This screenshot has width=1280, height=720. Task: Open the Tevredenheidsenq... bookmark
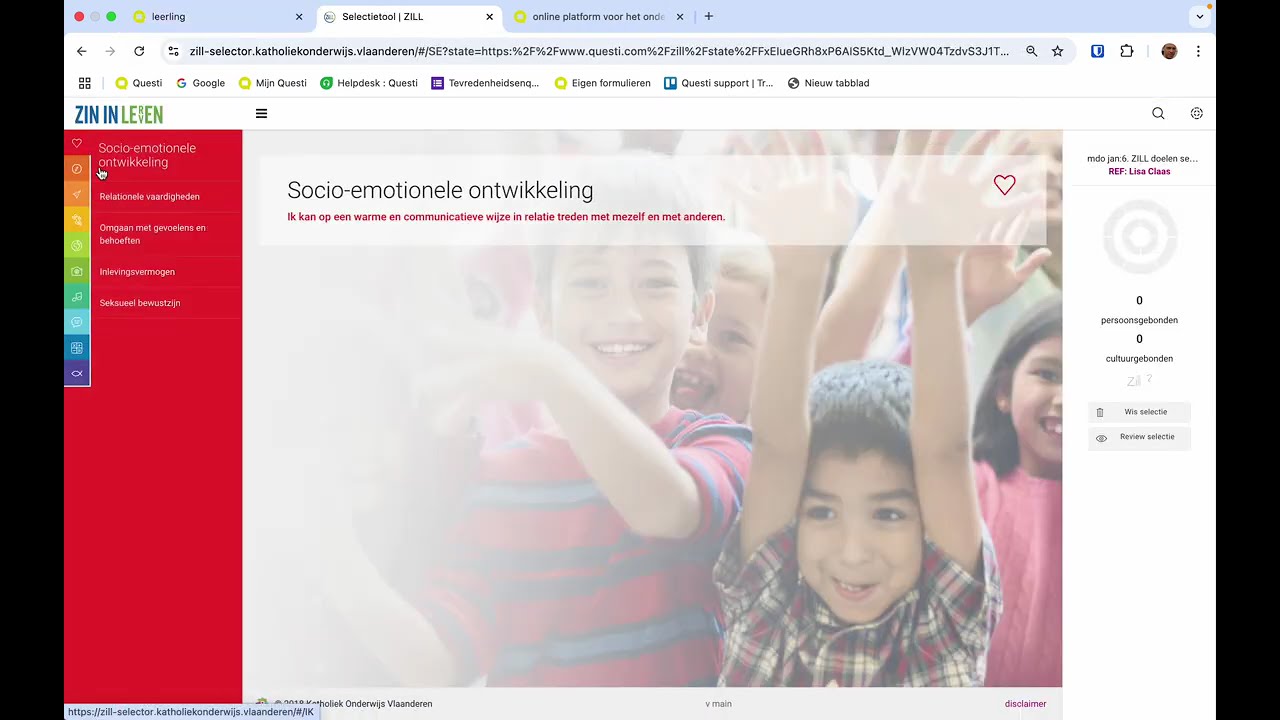pyautogui.click(x=485, y=83)
